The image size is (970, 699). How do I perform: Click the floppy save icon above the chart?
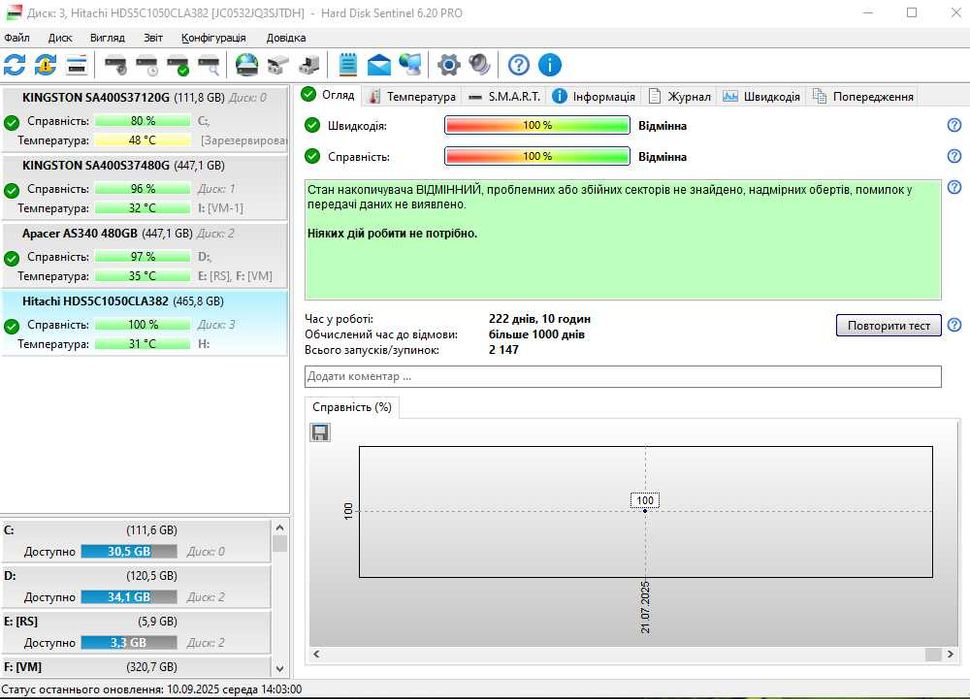[x=320, y=432]
